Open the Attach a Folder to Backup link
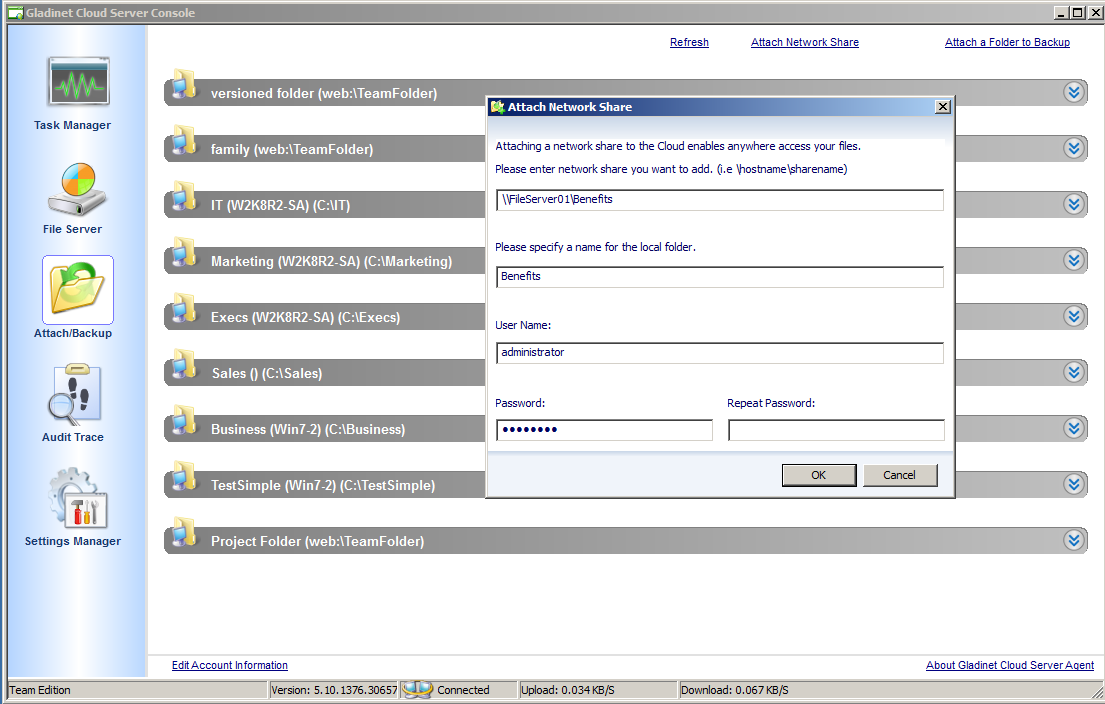Viewport: 1105px width, 704px height. click(1007, 42)
